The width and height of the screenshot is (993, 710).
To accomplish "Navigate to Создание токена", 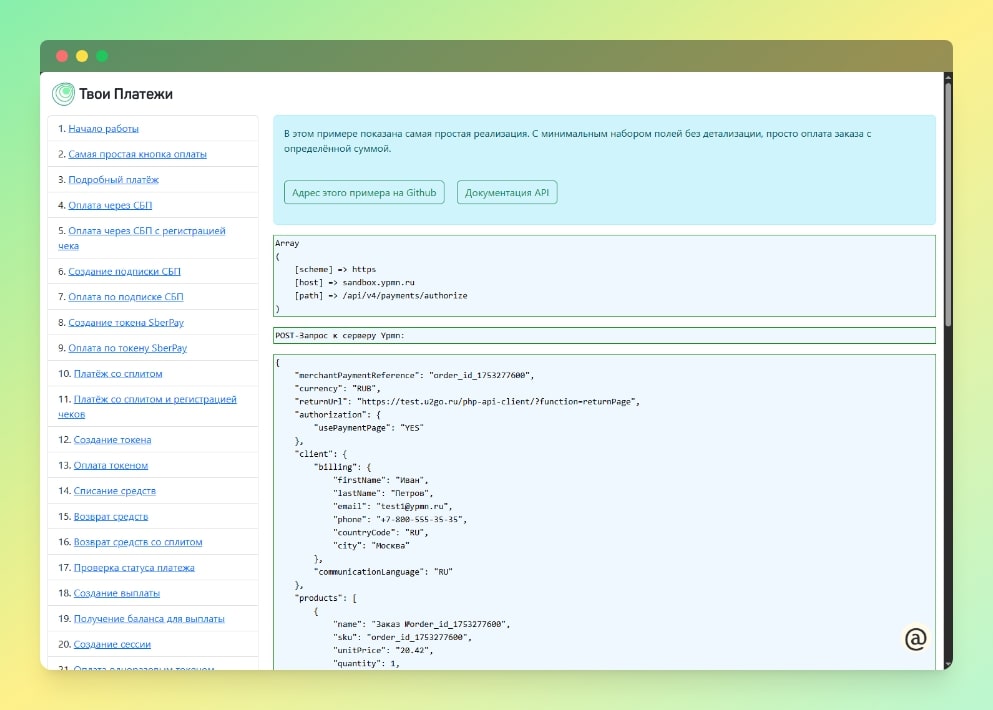I will pyautogui.click(x=111, y=440).
